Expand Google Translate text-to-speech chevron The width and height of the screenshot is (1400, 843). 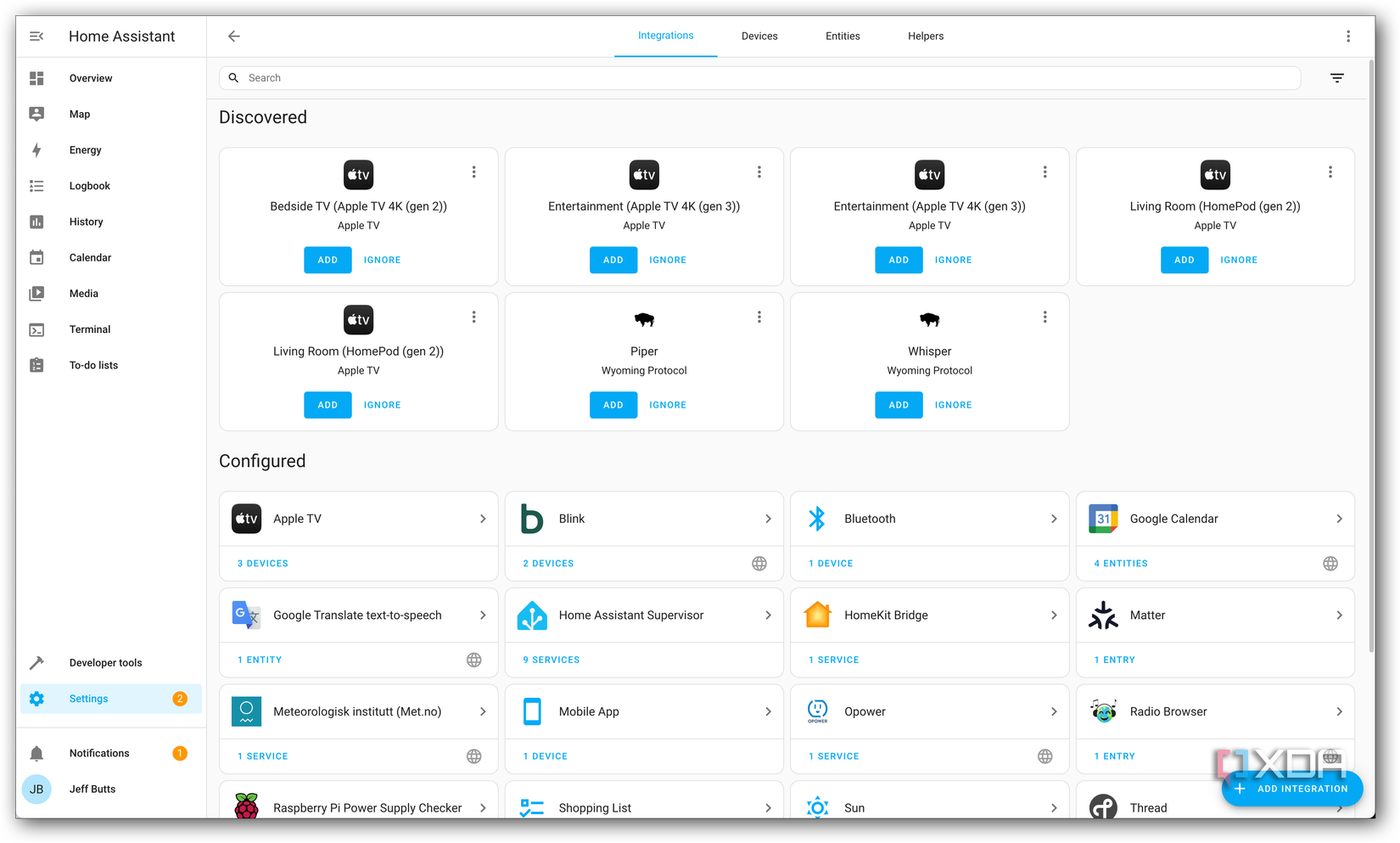(483, 615)
